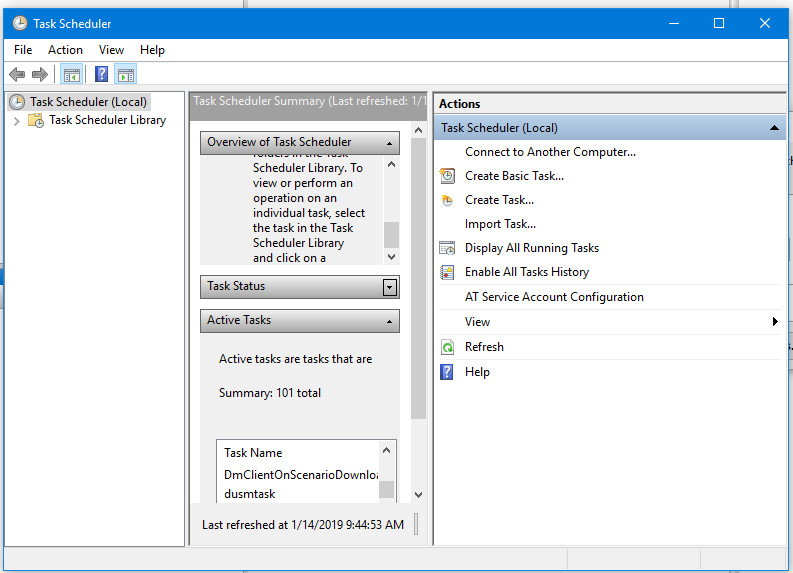Click Help in the Actions pane

tap(477, 372)
